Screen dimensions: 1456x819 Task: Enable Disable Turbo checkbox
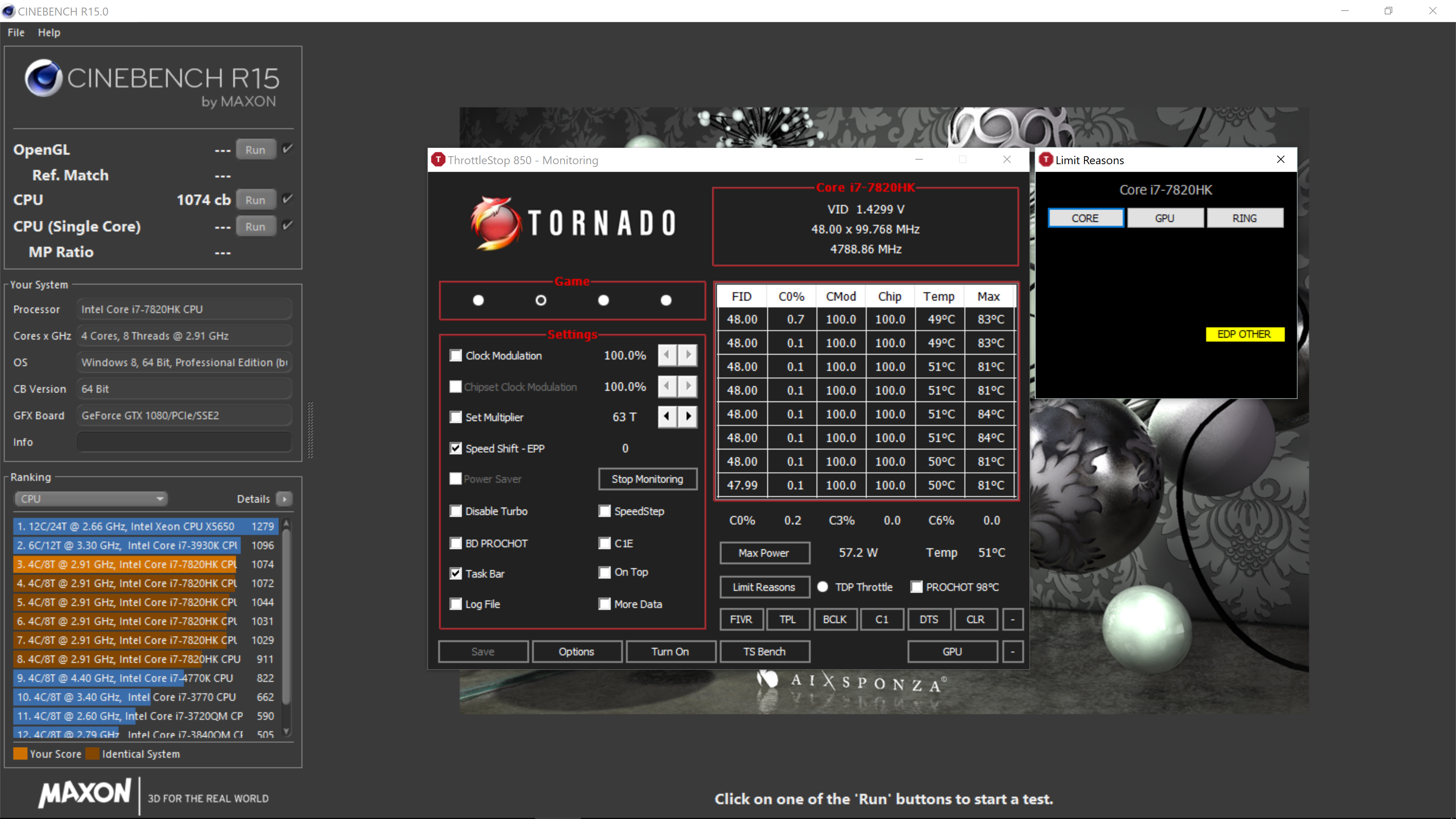click(455, 511)
